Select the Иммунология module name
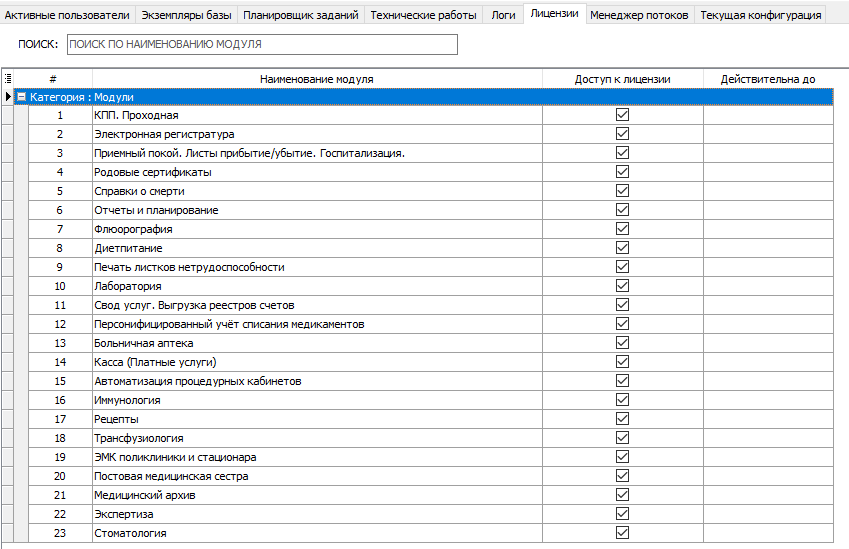 click(317, 400)
